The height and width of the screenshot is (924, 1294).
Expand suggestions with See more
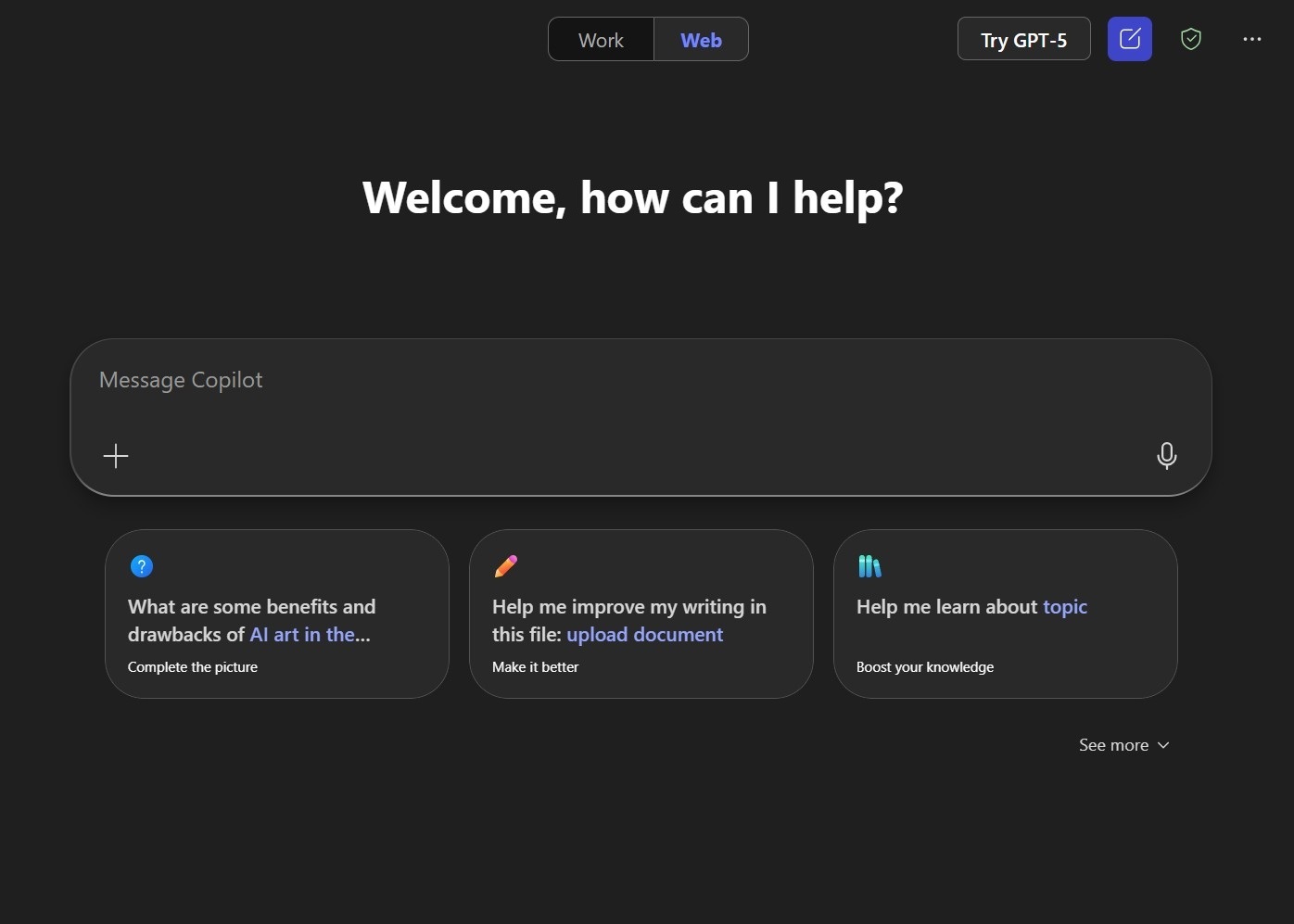(1113, 745)
